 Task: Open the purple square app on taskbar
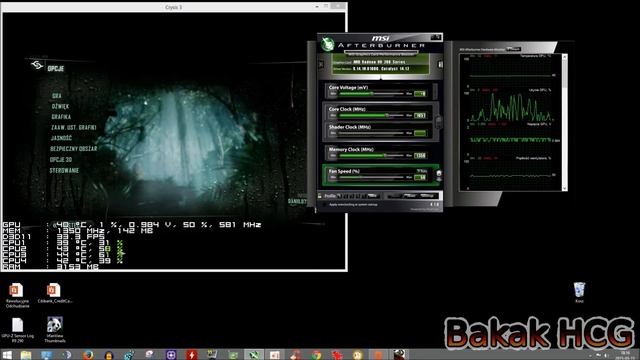tap(171, 355)
